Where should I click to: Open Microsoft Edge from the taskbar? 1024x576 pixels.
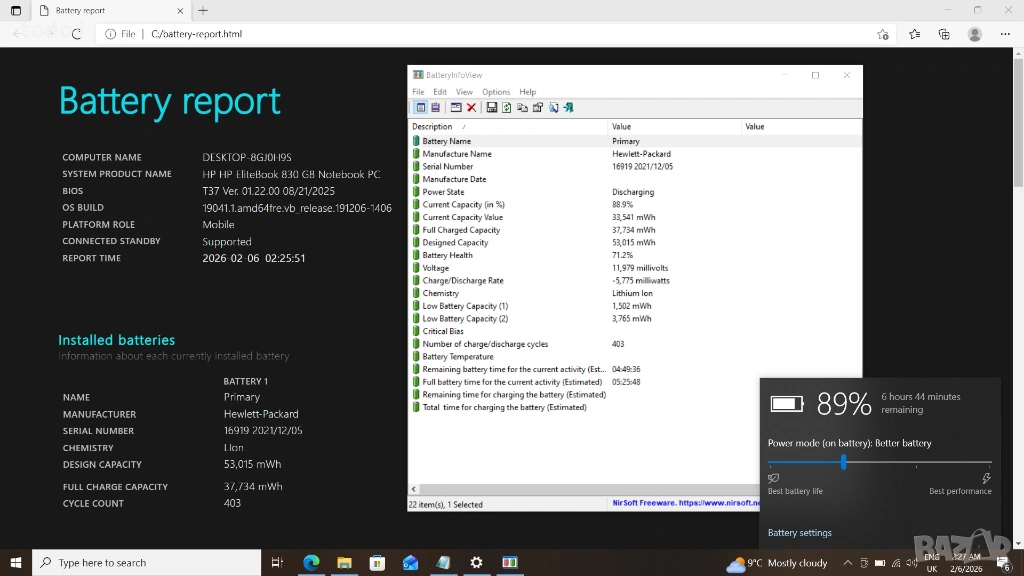coord(311,563)
